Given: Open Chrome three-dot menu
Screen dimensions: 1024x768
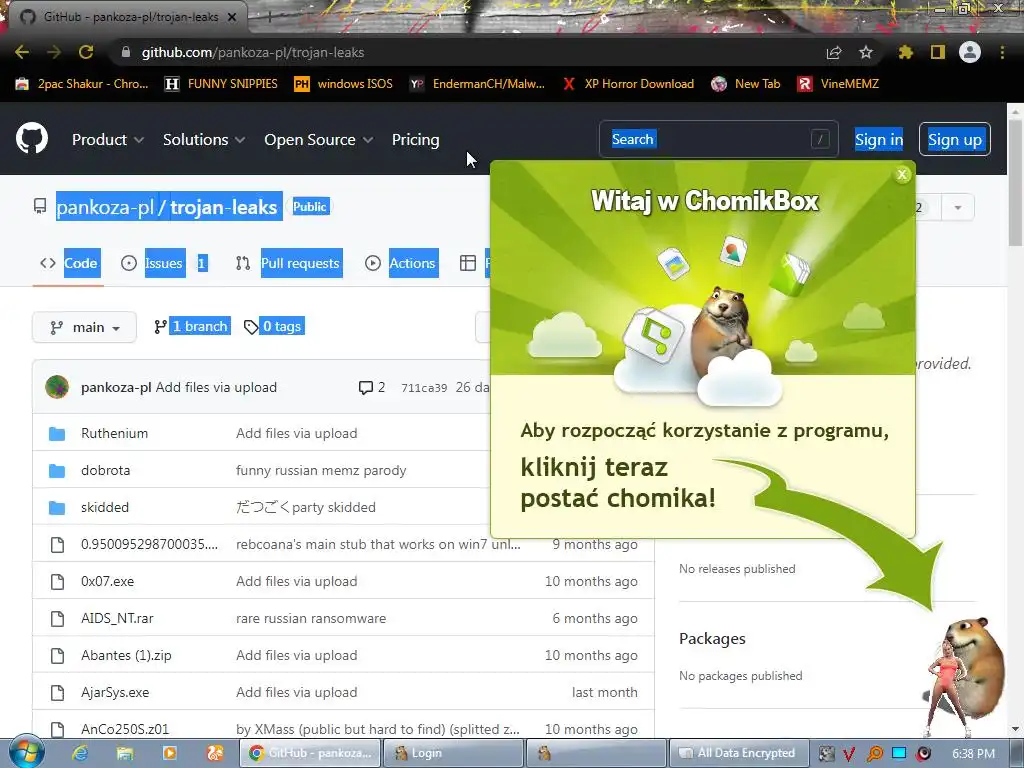Looking at the screenshot, I should click(1002, 52).
